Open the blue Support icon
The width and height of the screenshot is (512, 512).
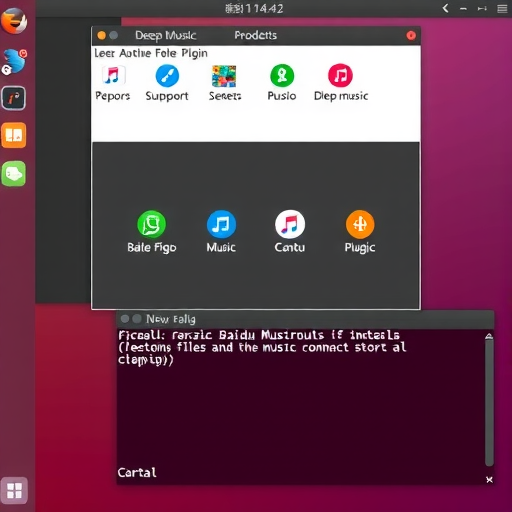(x=167, y=75)
